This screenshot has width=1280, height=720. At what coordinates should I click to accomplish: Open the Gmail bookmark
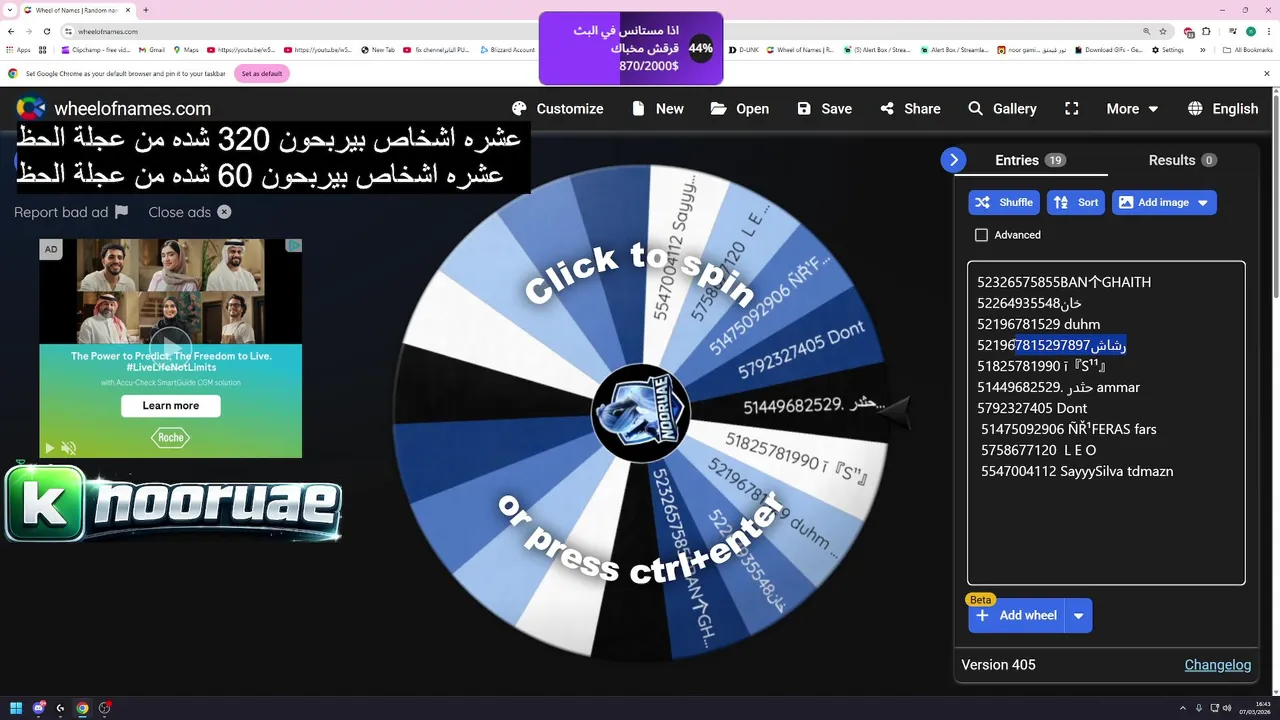click(151, 50)
